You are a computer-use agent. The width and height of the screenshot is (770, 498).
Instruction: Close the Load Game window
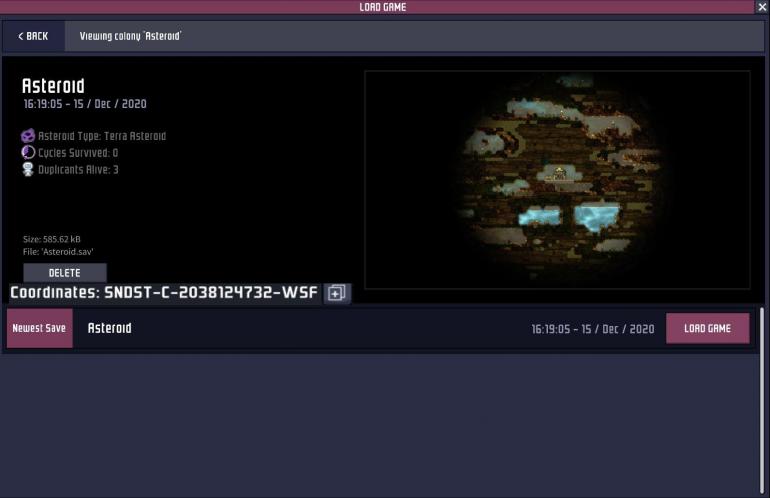coord(762,7)
